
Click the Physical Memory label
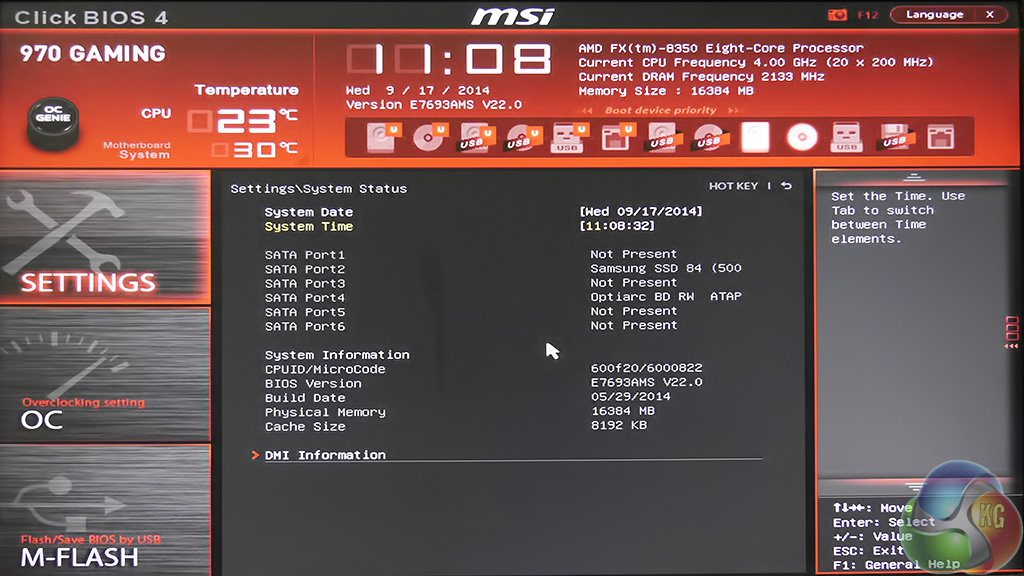(x=325, y=412)
